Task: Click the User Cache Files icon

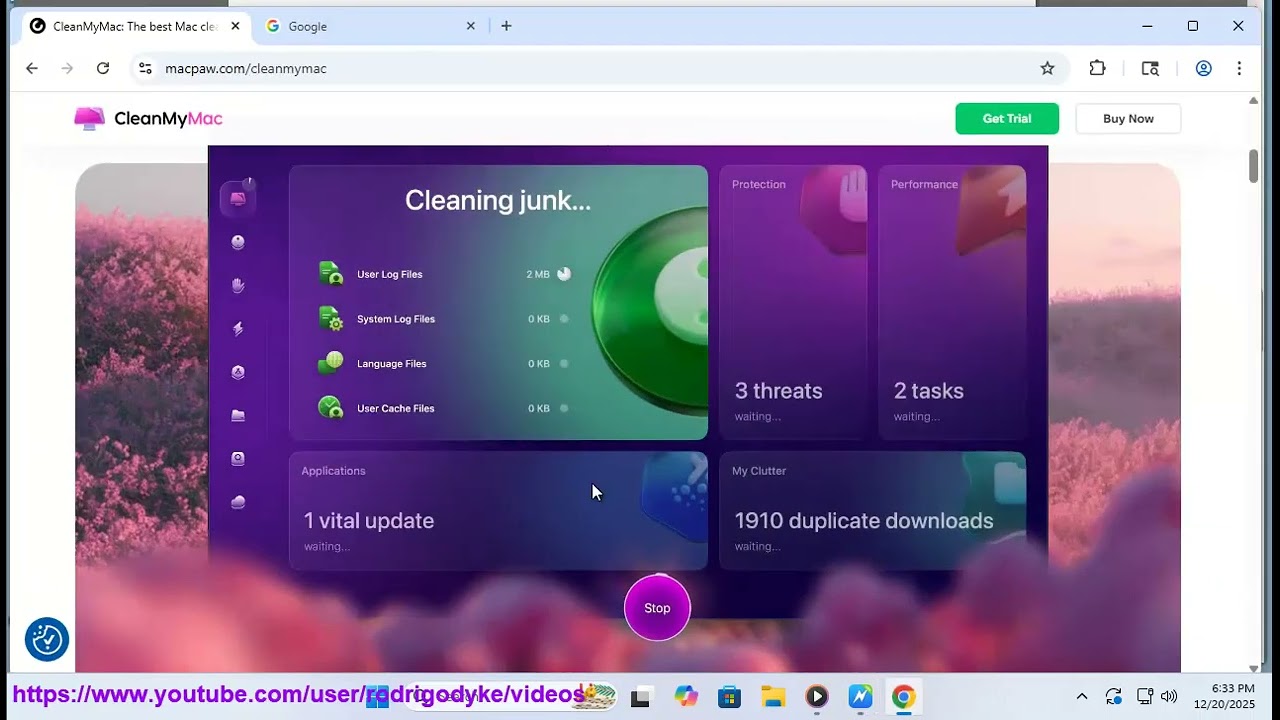Action: click(331, 407)
